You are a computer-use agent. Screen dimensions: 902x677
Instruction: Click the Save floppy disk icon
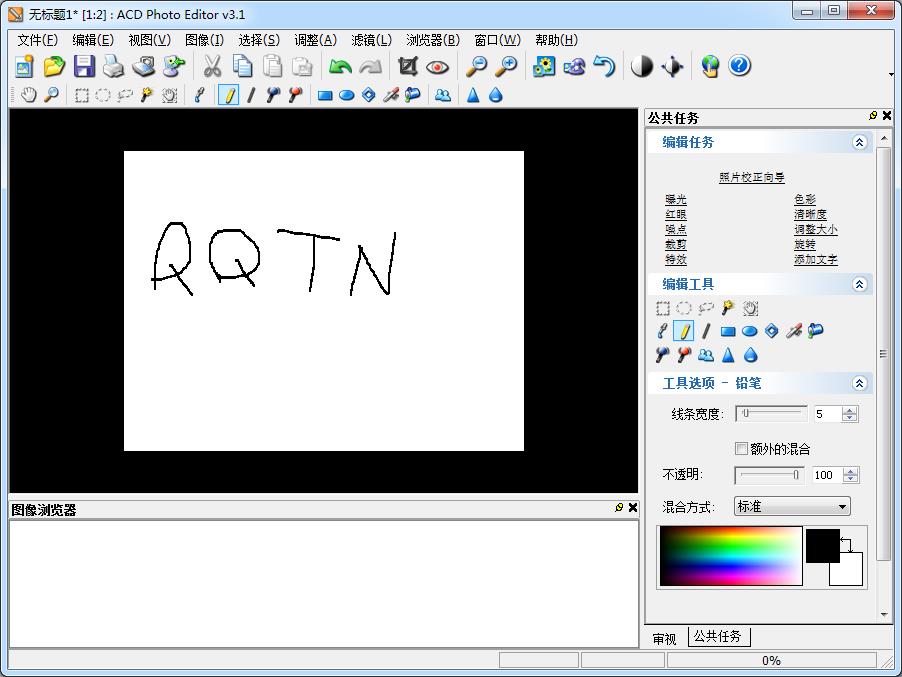(84, 66)
